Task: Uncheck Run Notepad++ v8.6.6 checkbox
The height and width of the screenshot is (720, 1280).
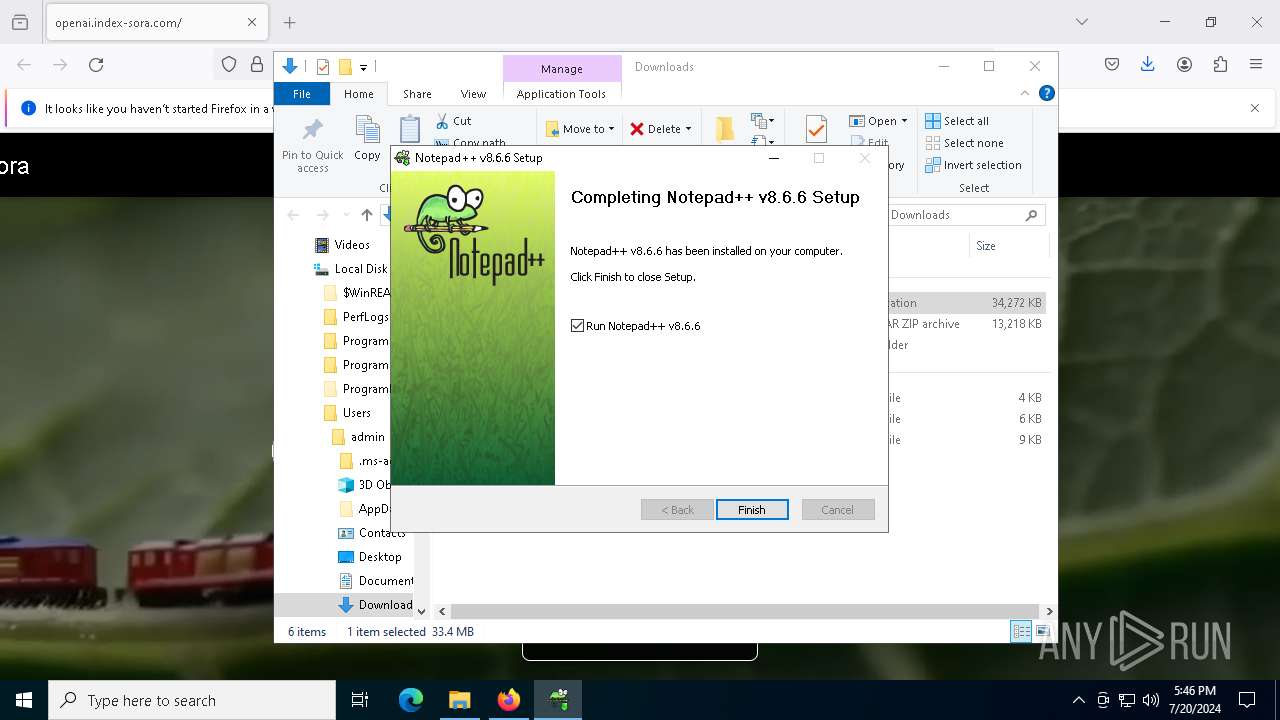Action: click(577, 326)
